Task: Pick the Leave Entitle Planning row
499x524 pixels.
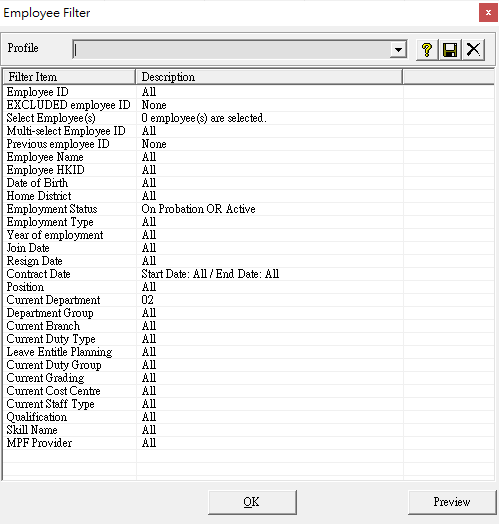Action: (x=249, y=352)
